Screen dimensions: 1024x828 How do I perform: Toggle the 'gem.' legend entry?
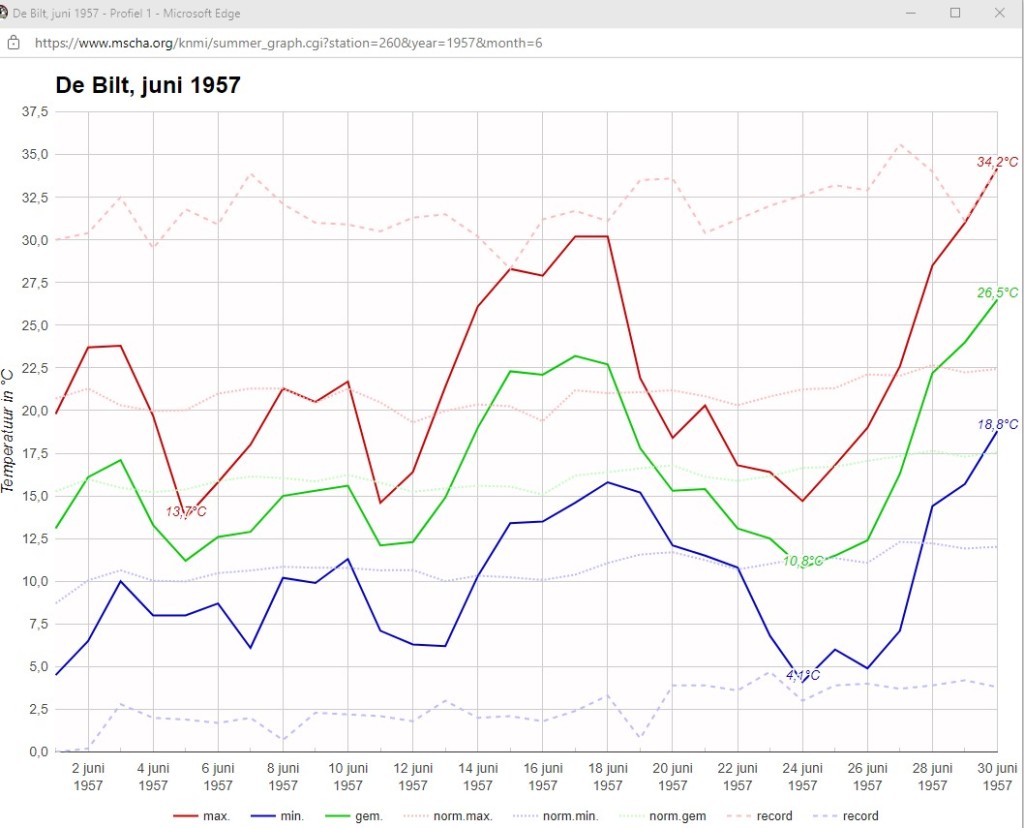(353, 816)
